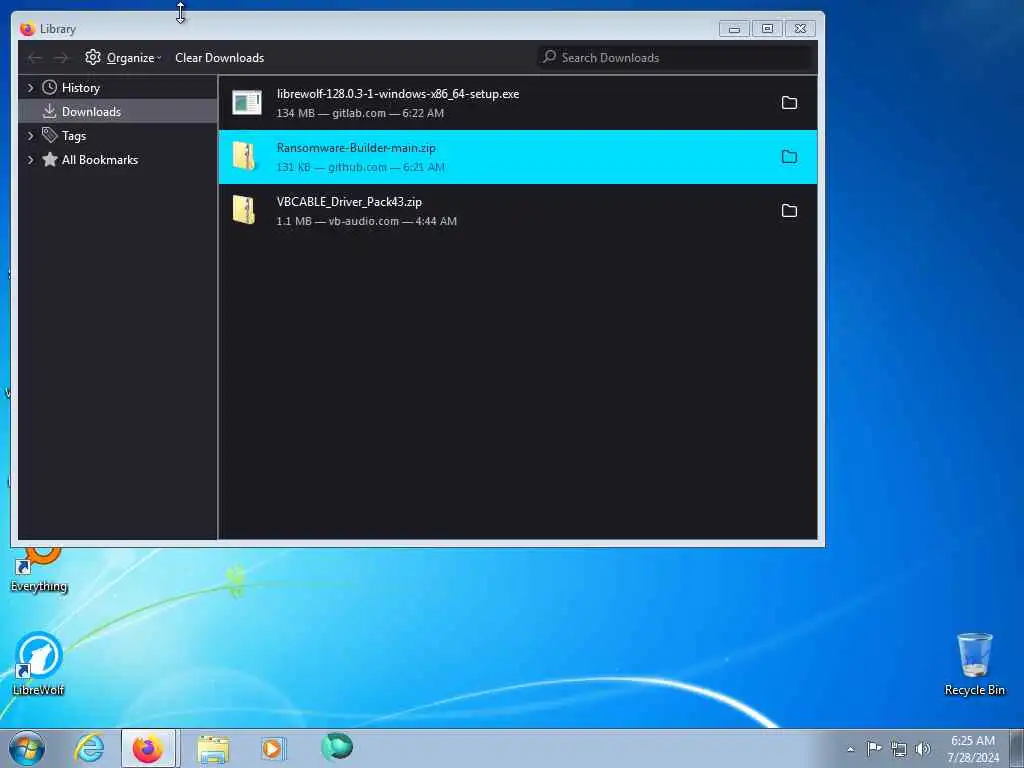
Task: Open folder containing the librewolf setup.exe download
Action: [x=789, y=103]
